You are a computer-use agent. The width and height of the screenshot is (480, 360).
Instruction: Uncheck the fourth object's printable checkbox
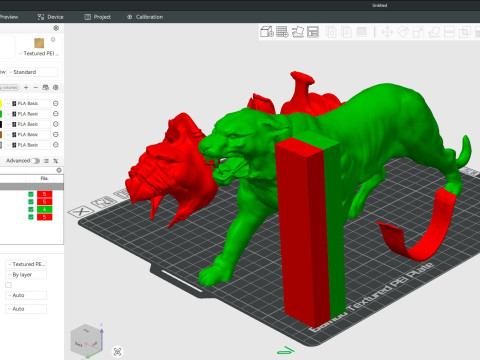tap(31, 217)
